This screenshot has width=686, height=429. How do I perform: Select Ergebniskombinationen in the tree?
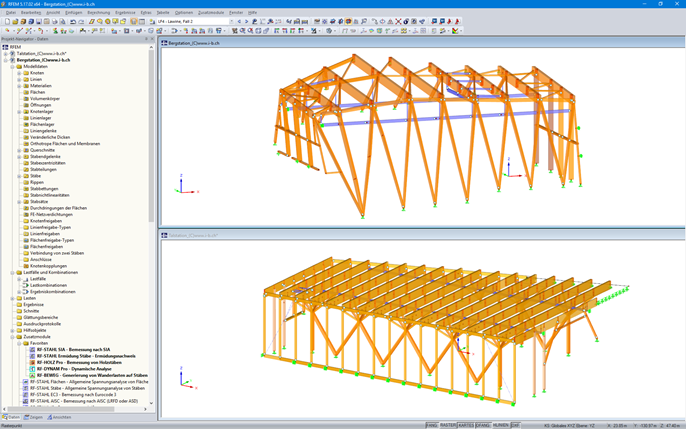[52, 292]
